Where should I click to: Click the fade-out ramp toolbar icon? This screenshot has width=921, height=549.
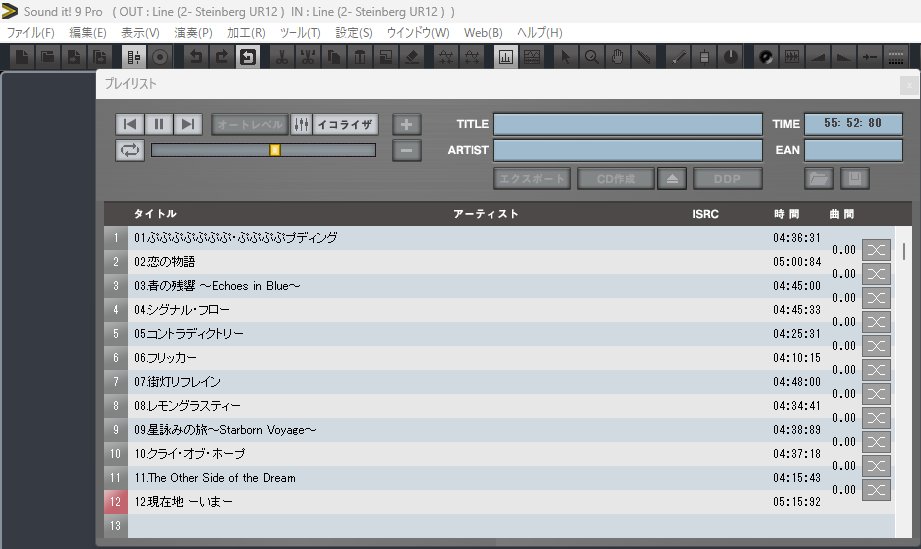pyautogui.click(x=843, y=57)
